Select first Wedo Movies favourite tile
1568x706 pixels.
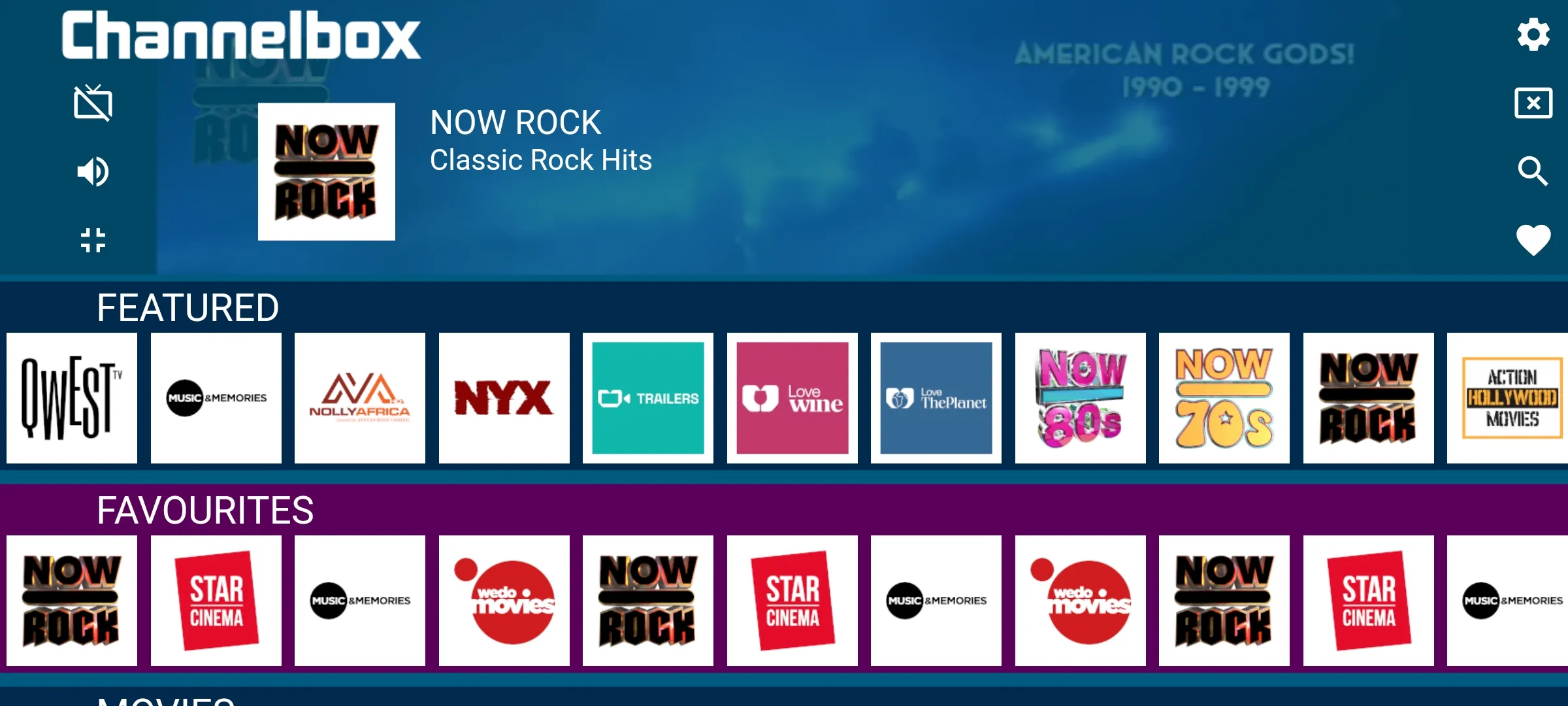(504, 601)
